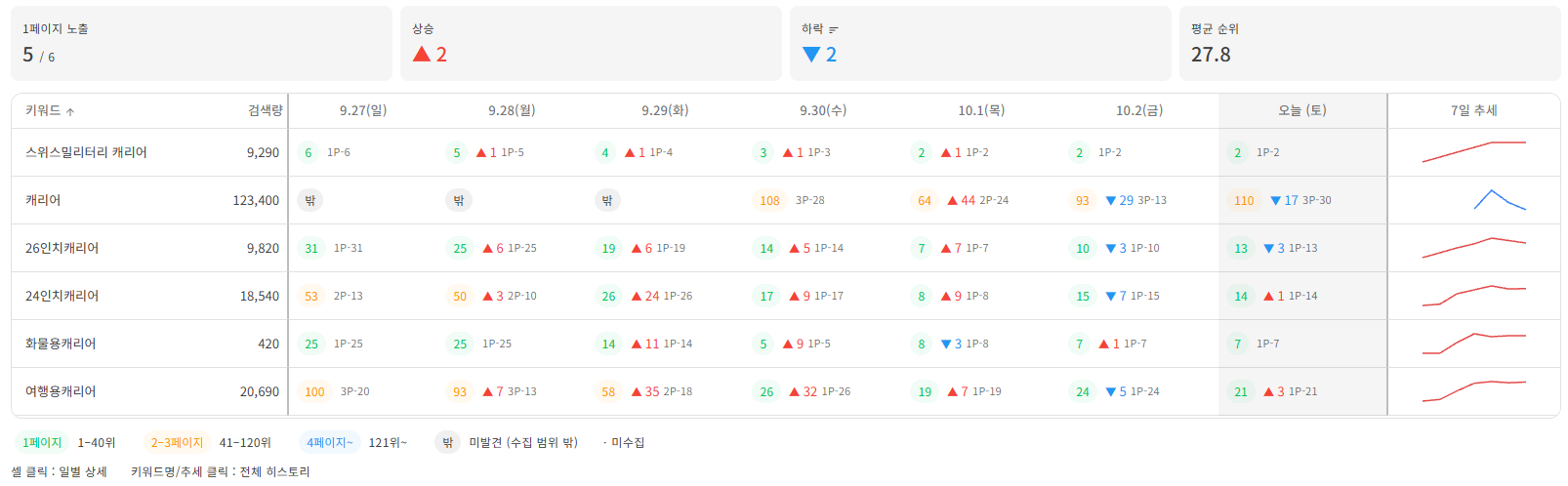Screen dimensions: 1568x486
Task: Click 18,540 search volume for 24인치캐리어
Action: coord(260,296)
